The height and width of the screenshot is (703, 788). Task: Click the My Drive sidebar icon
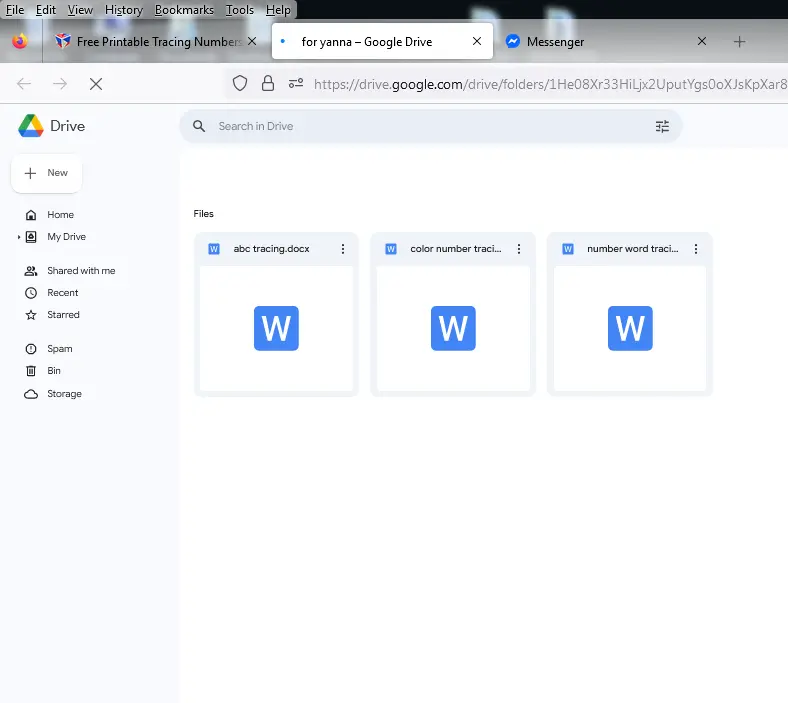31,237
